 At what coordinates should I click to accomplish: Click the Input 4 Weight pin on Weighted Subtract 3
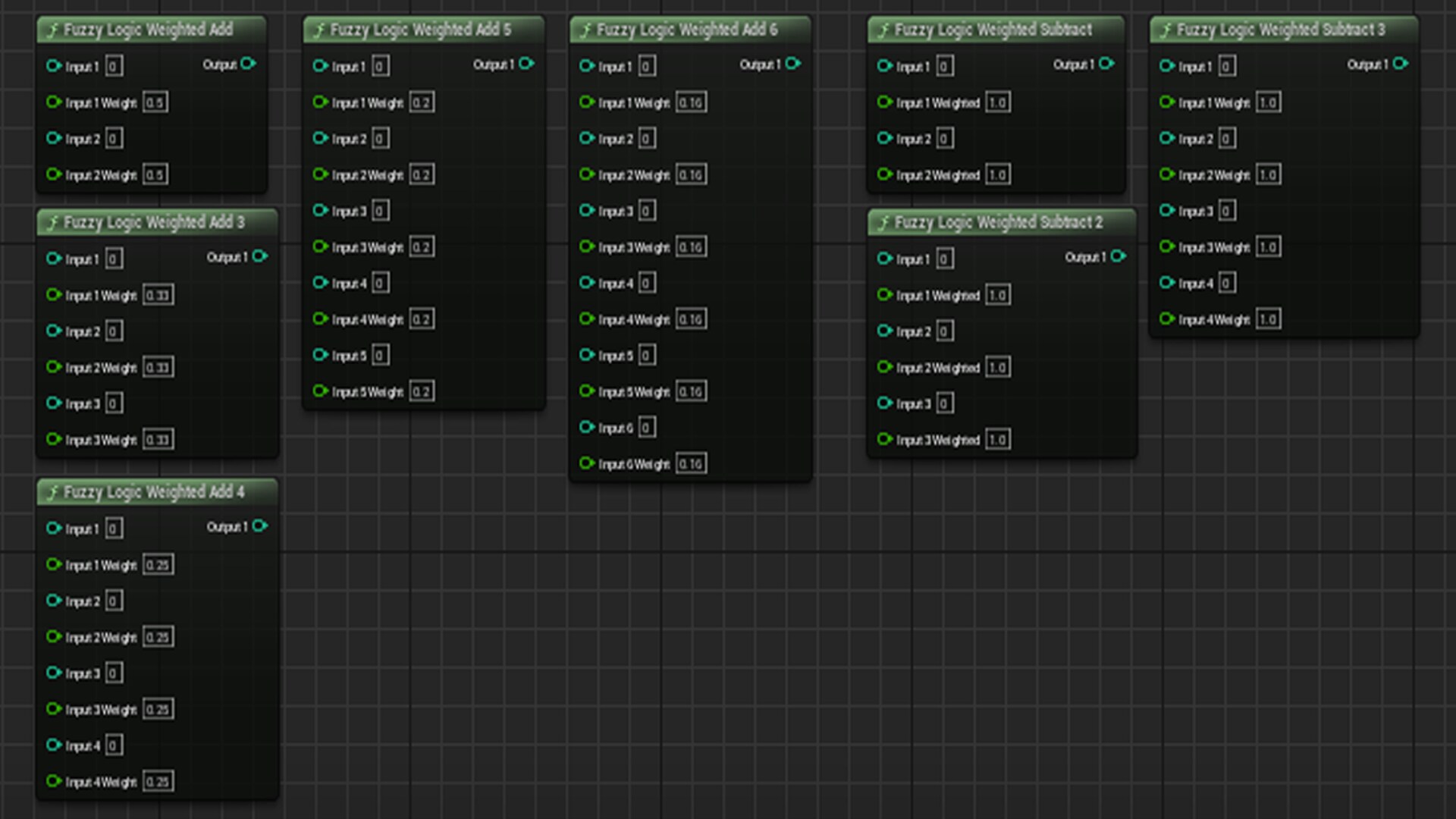click(x=1166, y=318)
